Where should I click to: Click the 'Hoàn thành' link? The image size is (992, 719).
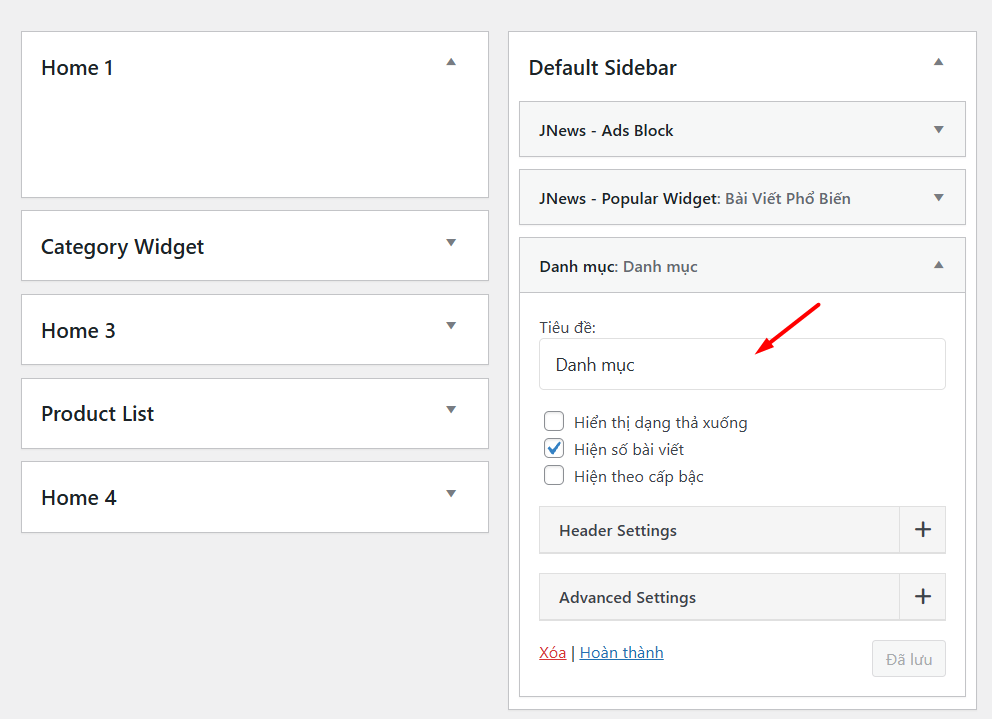click(620, 652)
